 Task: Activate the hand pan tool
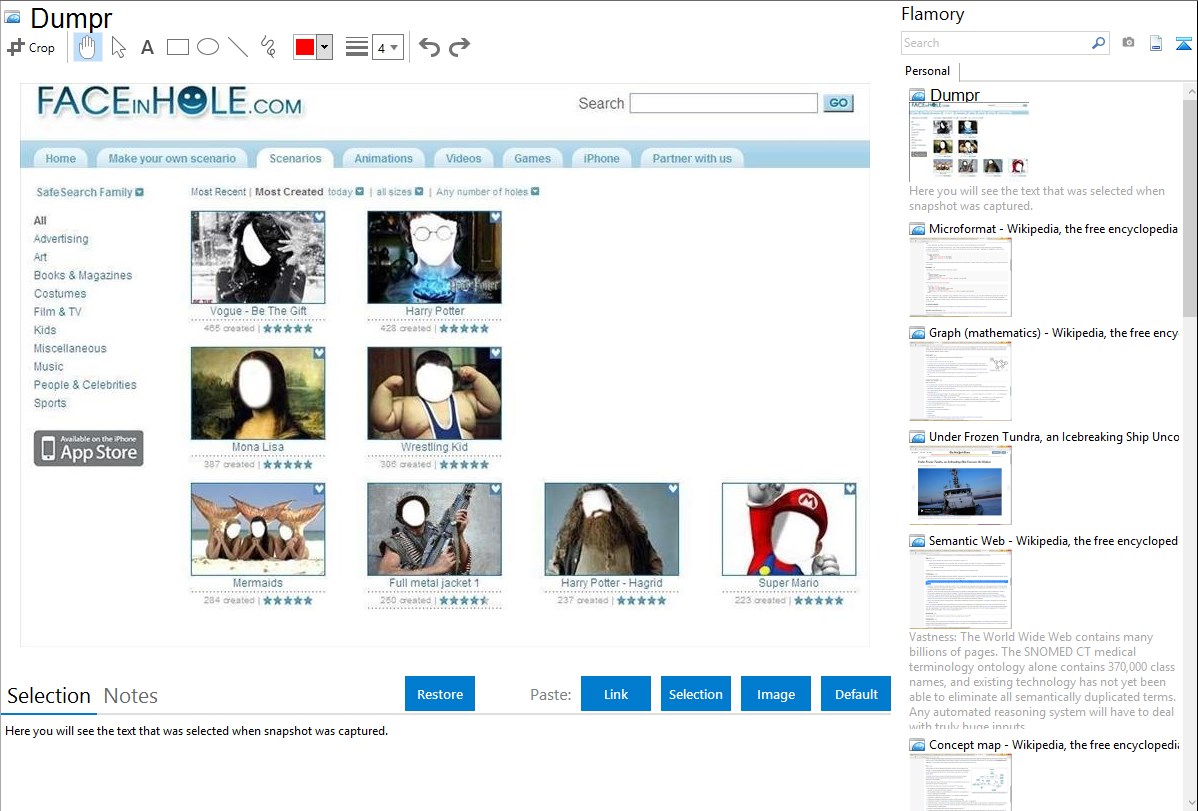coord(87,47)
